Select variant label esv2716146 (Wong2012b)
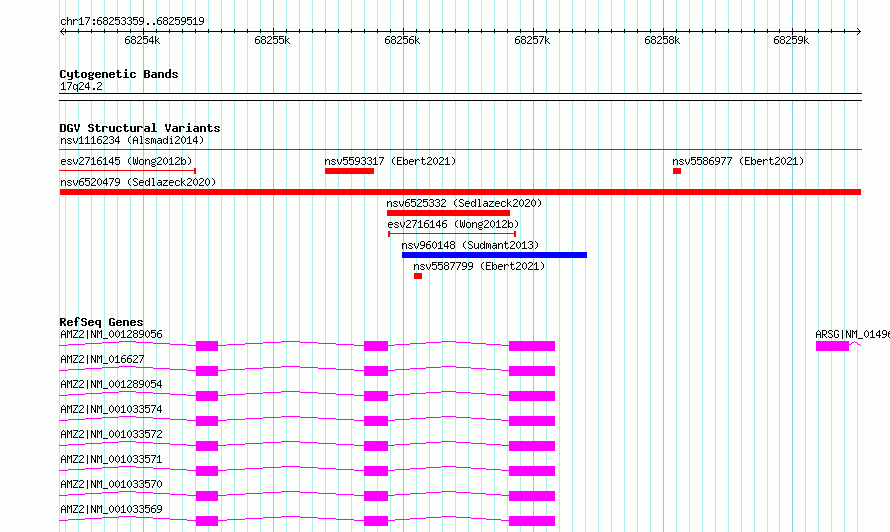The height and width of the screenshot is (532, 890). 453,224
